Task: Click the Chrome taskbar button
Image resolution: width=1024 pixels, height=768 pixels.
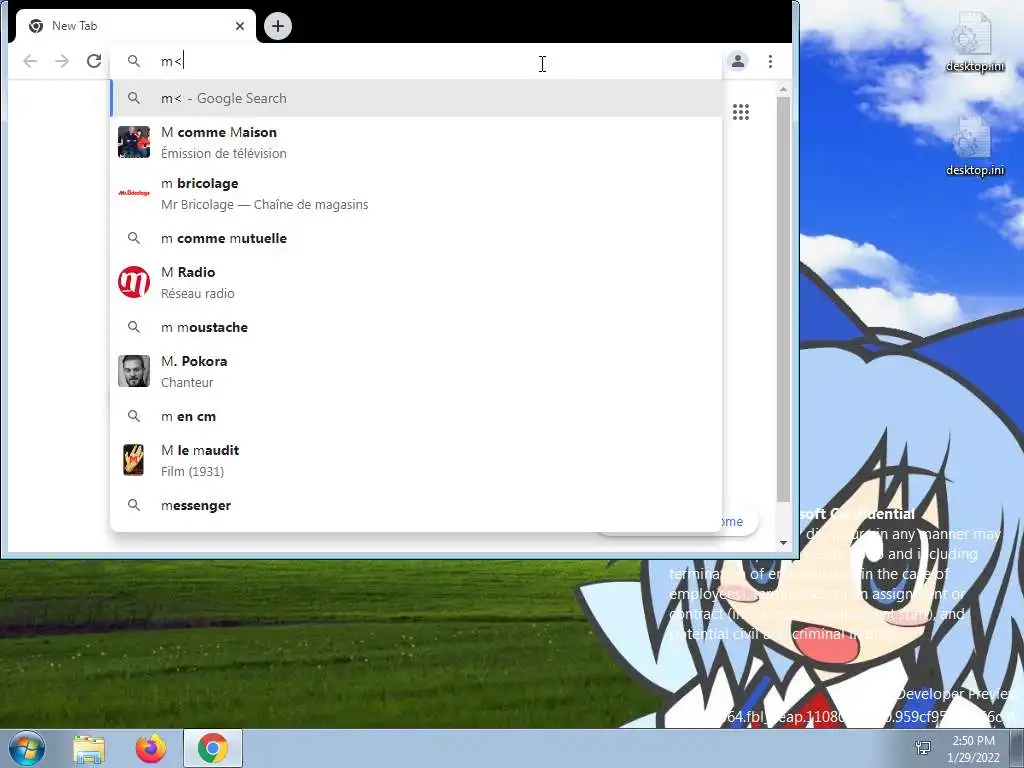Action: click(213, 748)
